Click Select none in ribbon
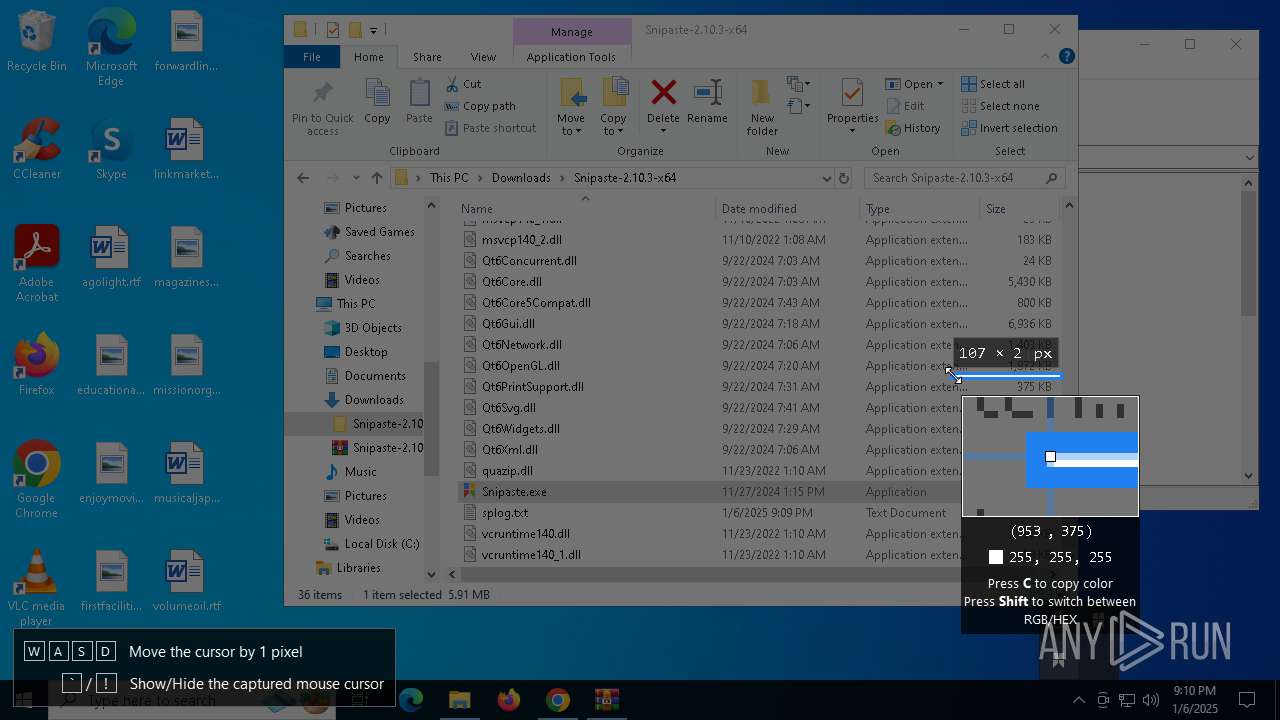The image size is (1280, 720). pyautogui.click(x=1000, y=106)
